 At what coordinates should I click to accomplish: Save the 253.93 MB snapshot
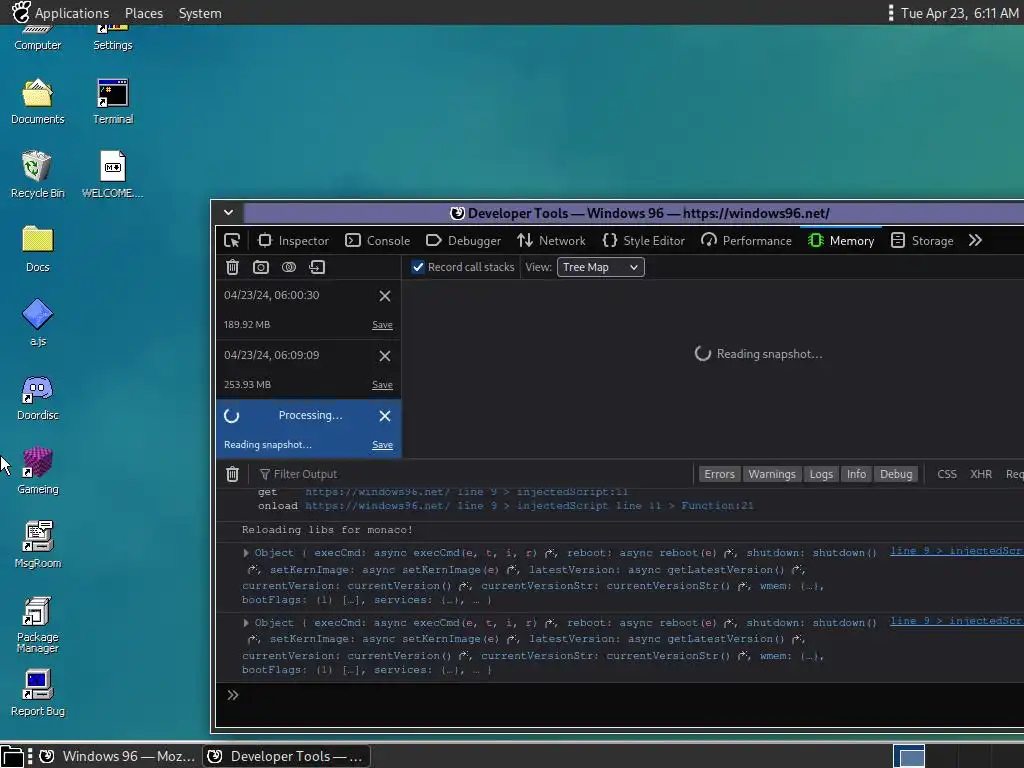(382, 385)
